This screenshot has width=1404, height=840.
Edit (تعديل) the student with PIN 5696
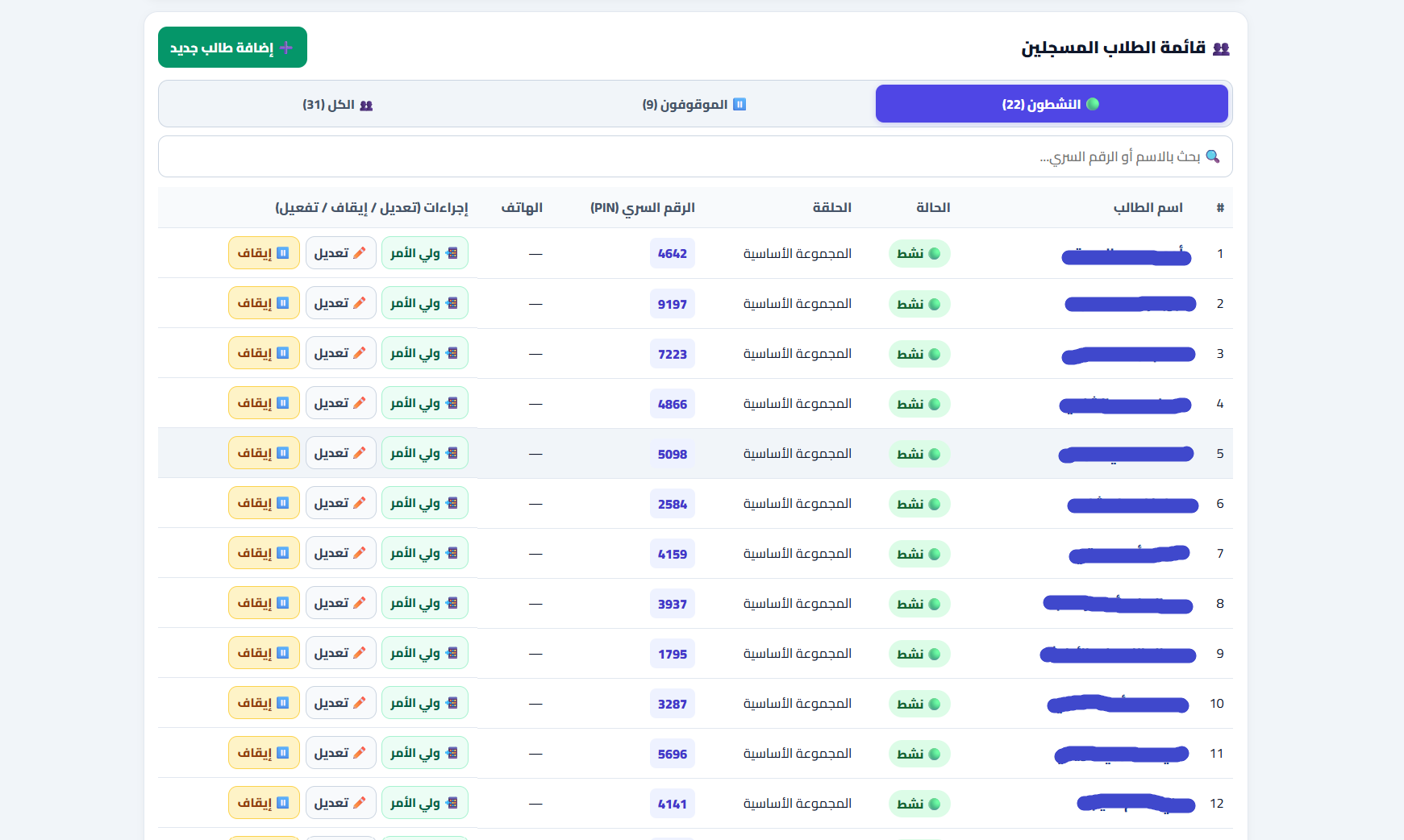[340, 753]
